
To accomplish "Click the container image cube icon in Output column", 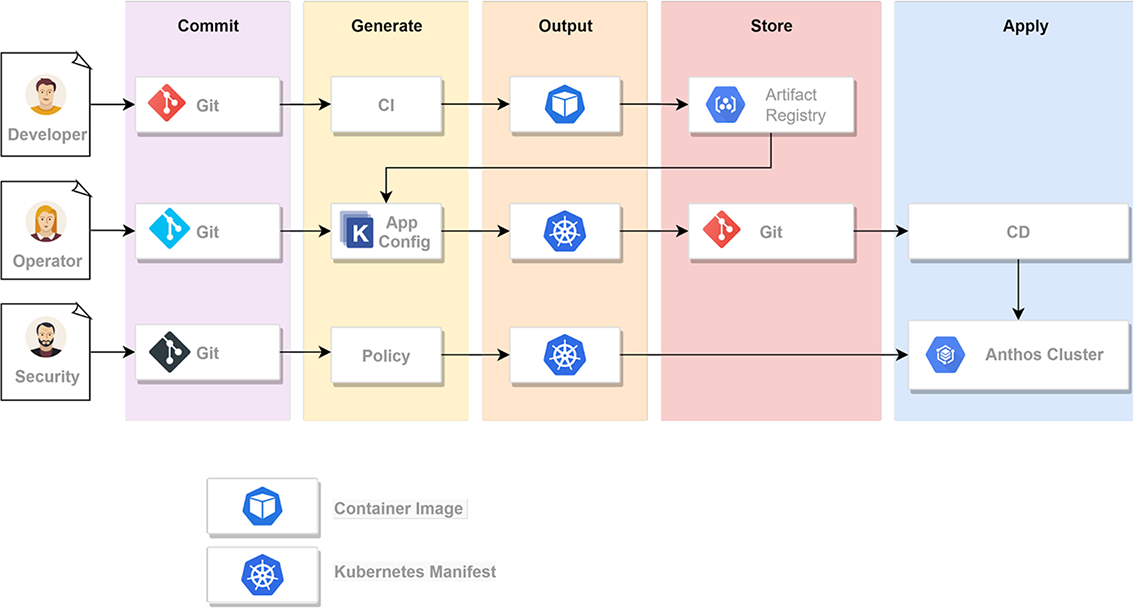I will coord(564,105).
